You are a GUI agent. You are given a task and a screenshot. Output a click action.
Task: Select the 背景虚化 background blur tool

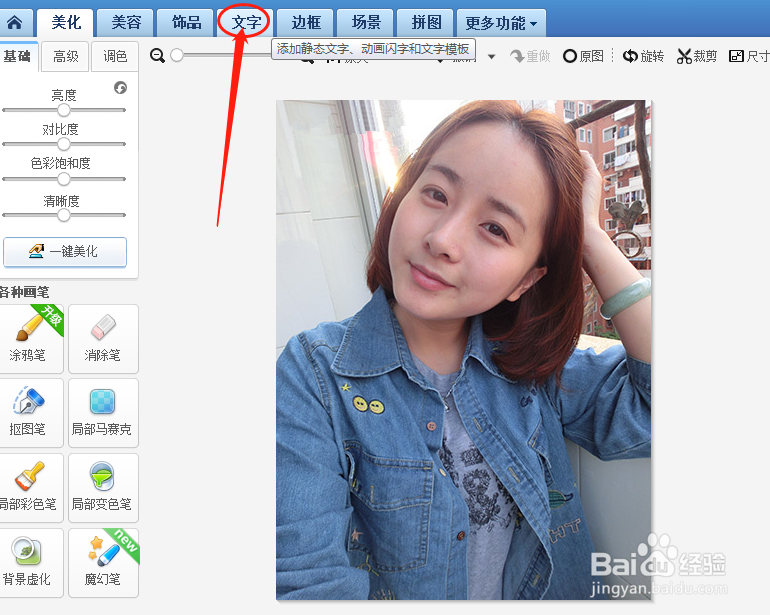[x=31, y=563]
